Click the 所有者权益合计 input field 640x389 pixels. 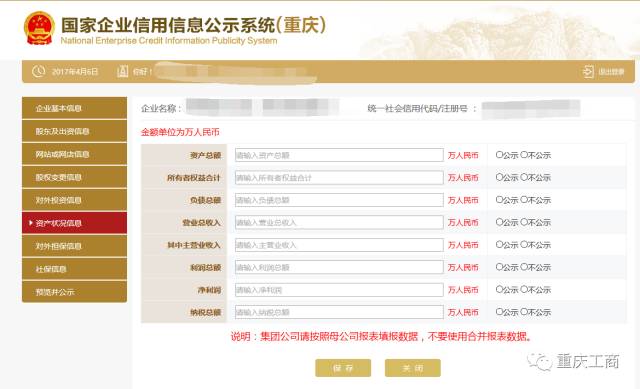tap(339, 178)
